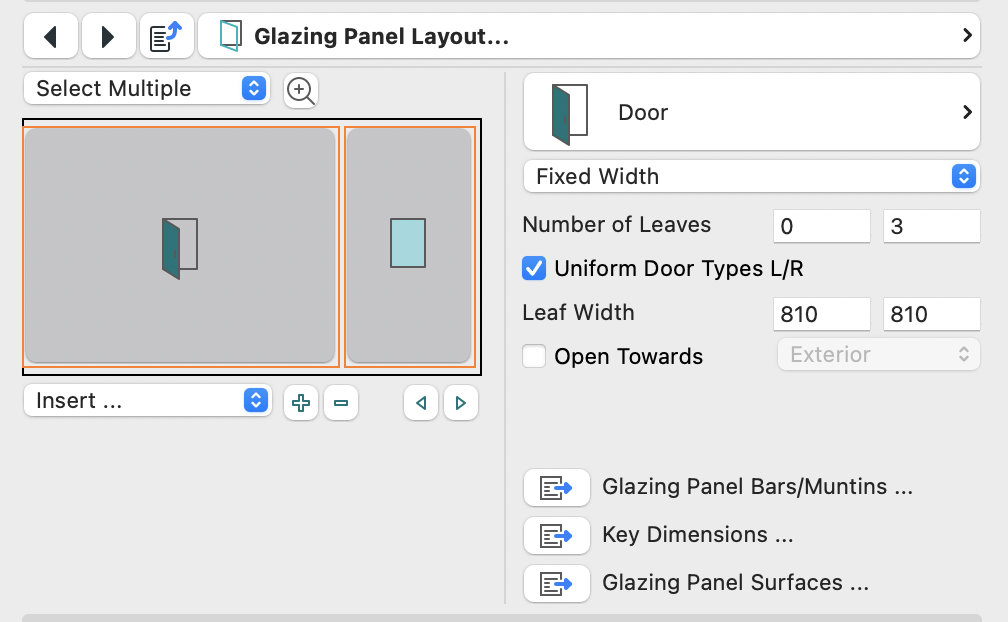This screenshot has width=1008, height=622.
Task: Open the Door type selector
Action: tap(751, 112)
